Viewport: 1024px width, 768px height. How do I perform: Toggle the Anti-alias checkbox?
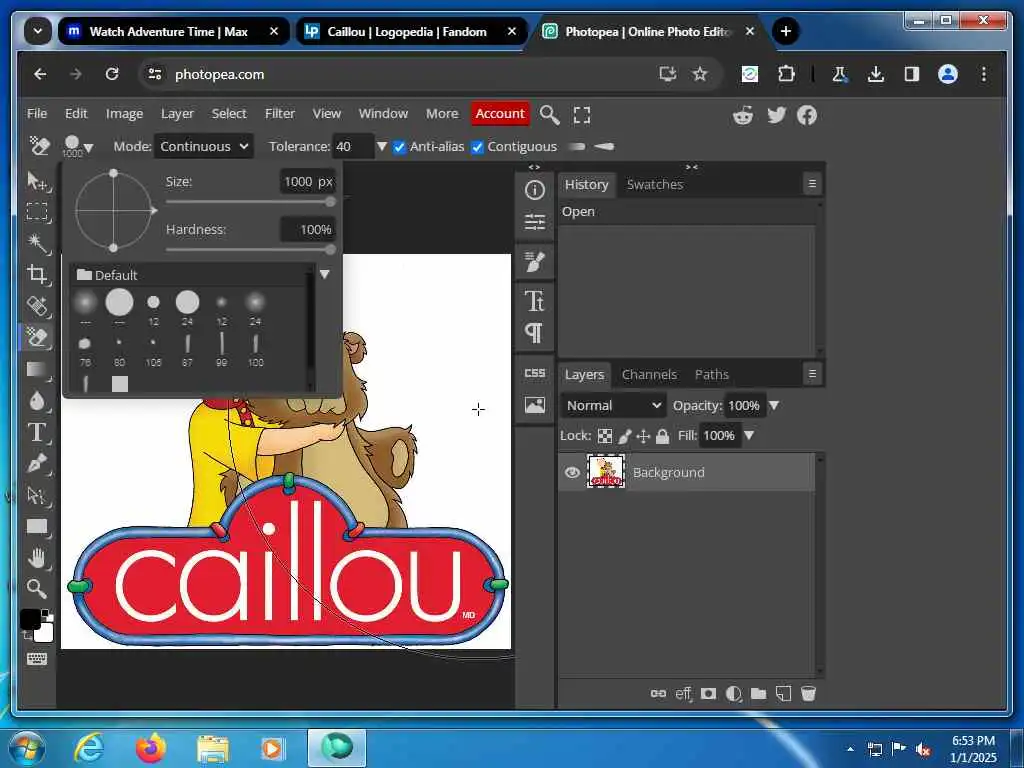pyautogui.click(x=400, y=148)
